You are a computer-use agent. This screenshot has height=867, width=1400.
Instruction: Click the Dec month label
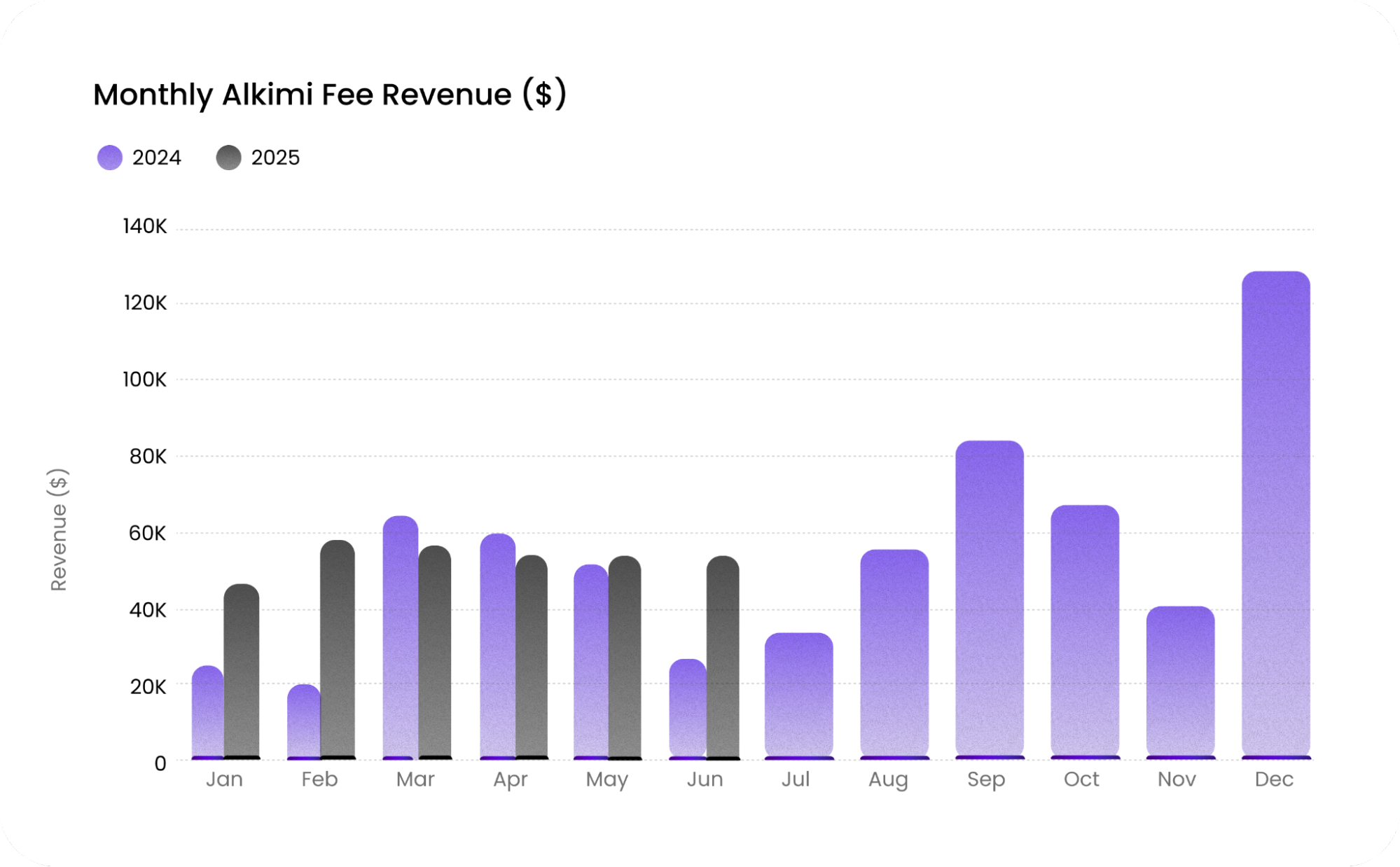click(x=1274, y=779)
